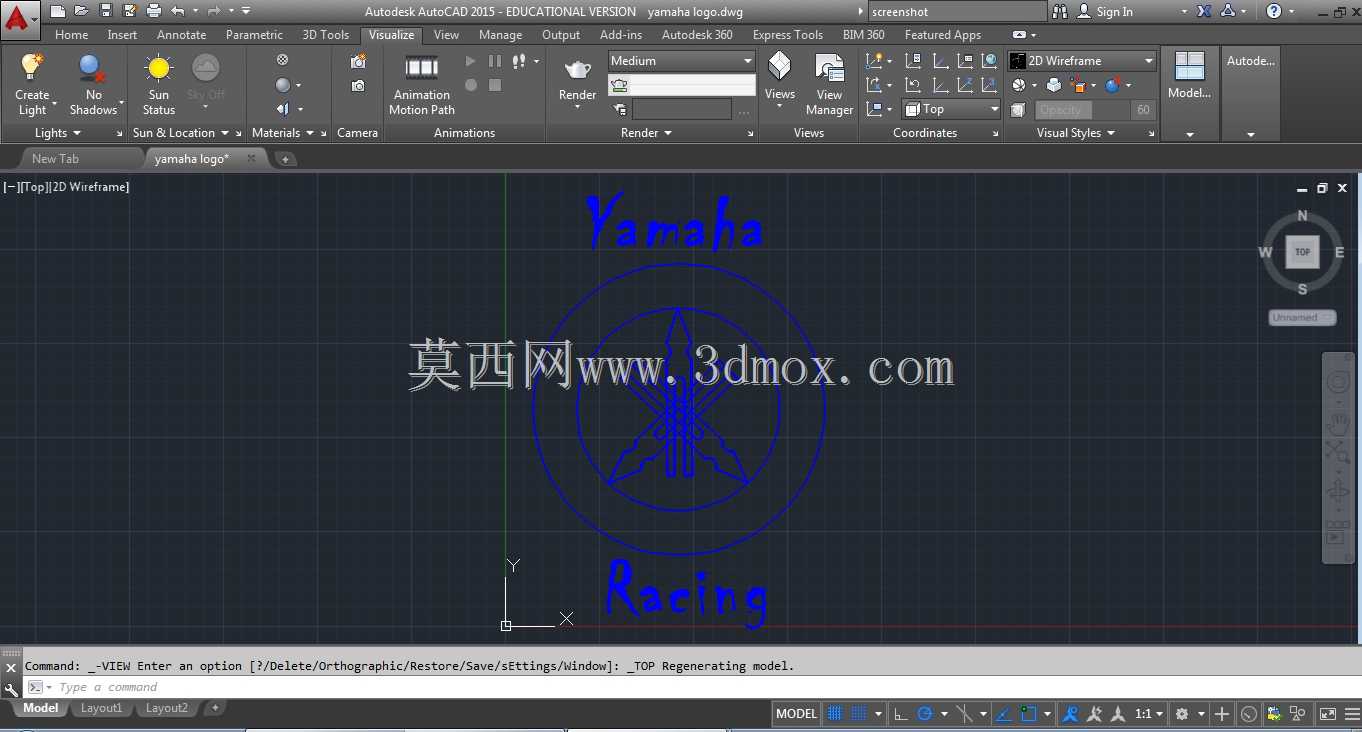Screen dimensions: 1362x732
Task: Open the View Manager
Action: [829, 85]
